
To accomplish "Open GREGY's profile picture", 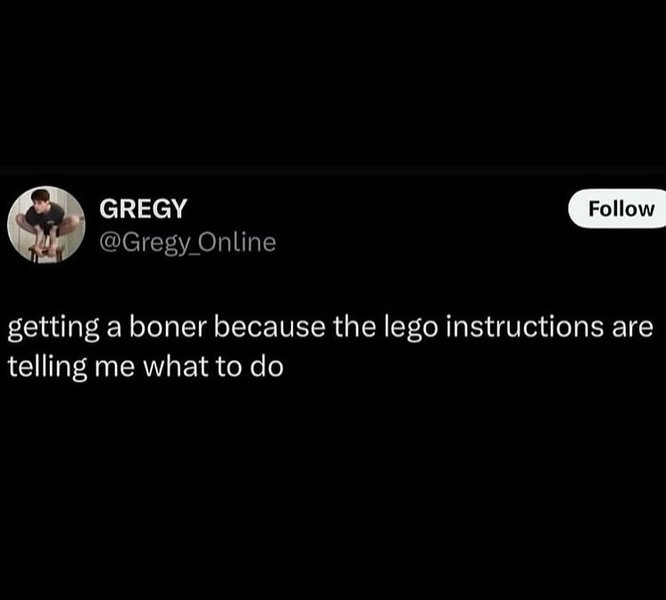I will tap(44, 225).
